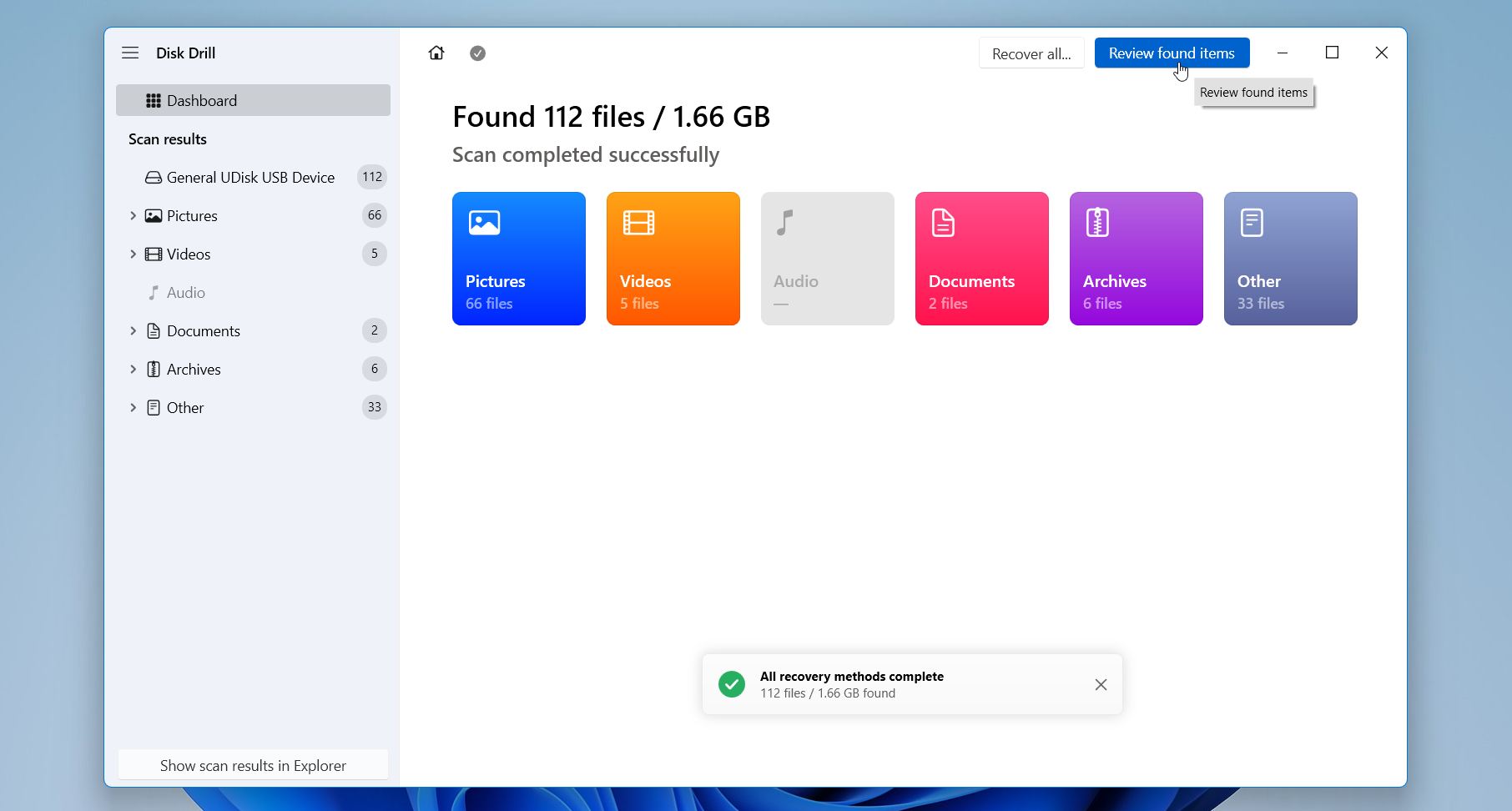This screenshot has width=1512, height=811.
Task: Expand the Pictures tree item in the sidebar
Action: tap(133, 215)
